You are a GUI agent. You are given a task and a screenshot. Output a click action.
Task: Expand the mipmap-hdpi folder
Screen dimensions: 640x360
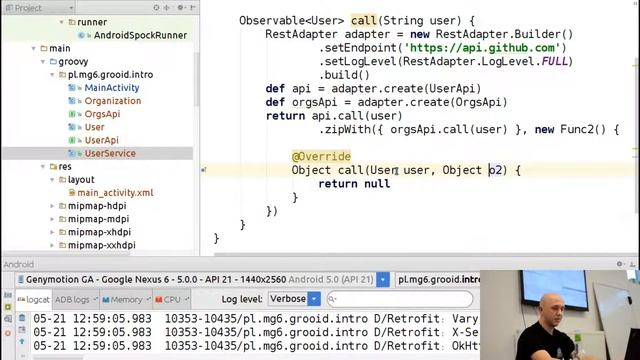coord(52,206)
